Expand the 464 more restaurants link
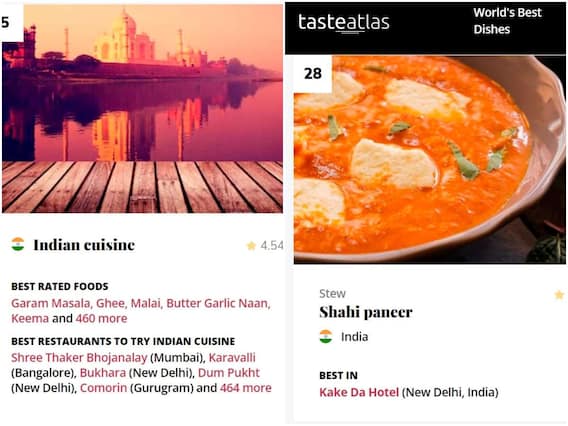568x426 pixels. point(246,388)
